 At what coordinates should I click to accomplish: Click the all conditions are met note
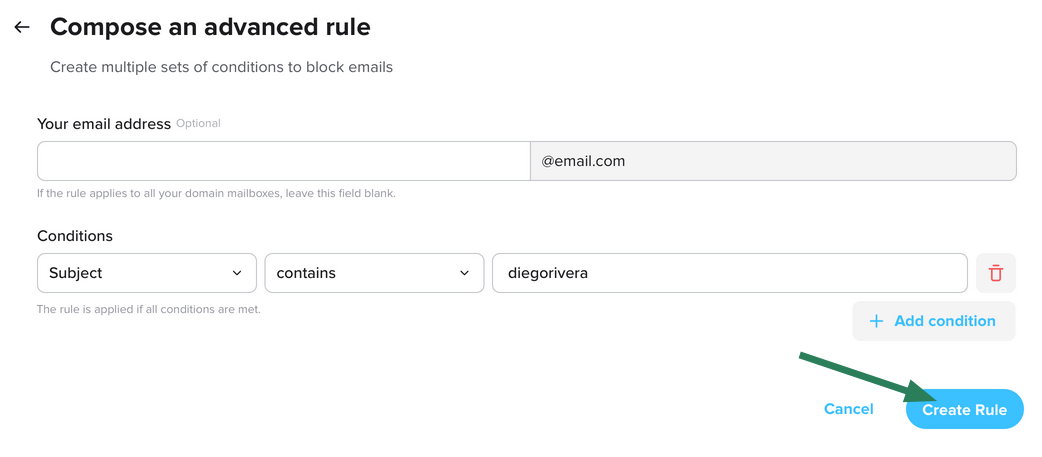tap(149, 310)
